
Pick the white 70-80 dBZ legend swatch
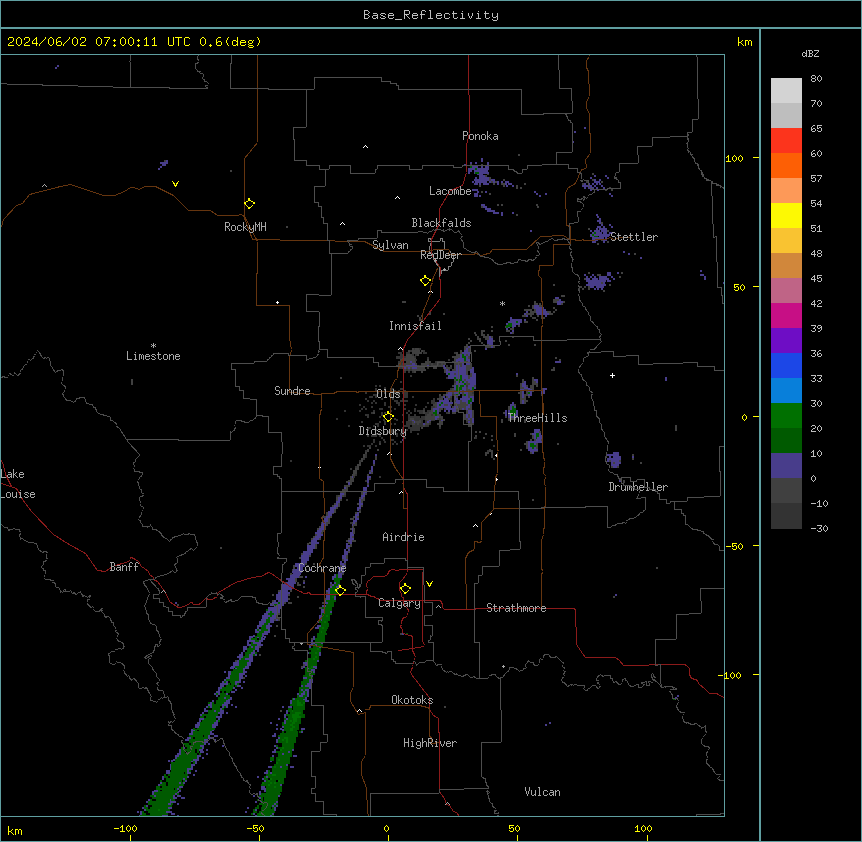click(786, 91)
